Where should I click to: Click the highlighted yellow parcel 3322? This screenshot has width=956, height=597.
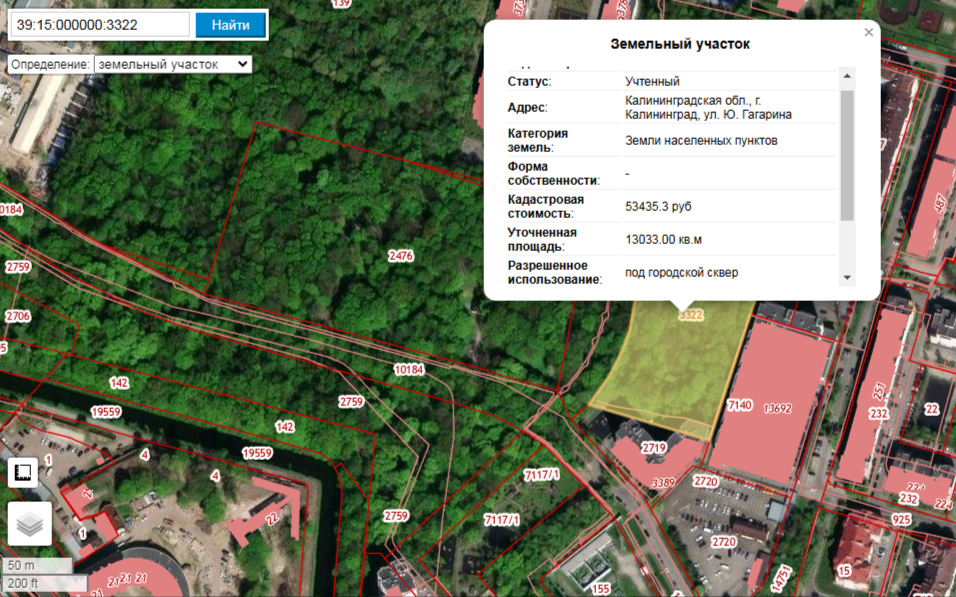pos(665,370)
